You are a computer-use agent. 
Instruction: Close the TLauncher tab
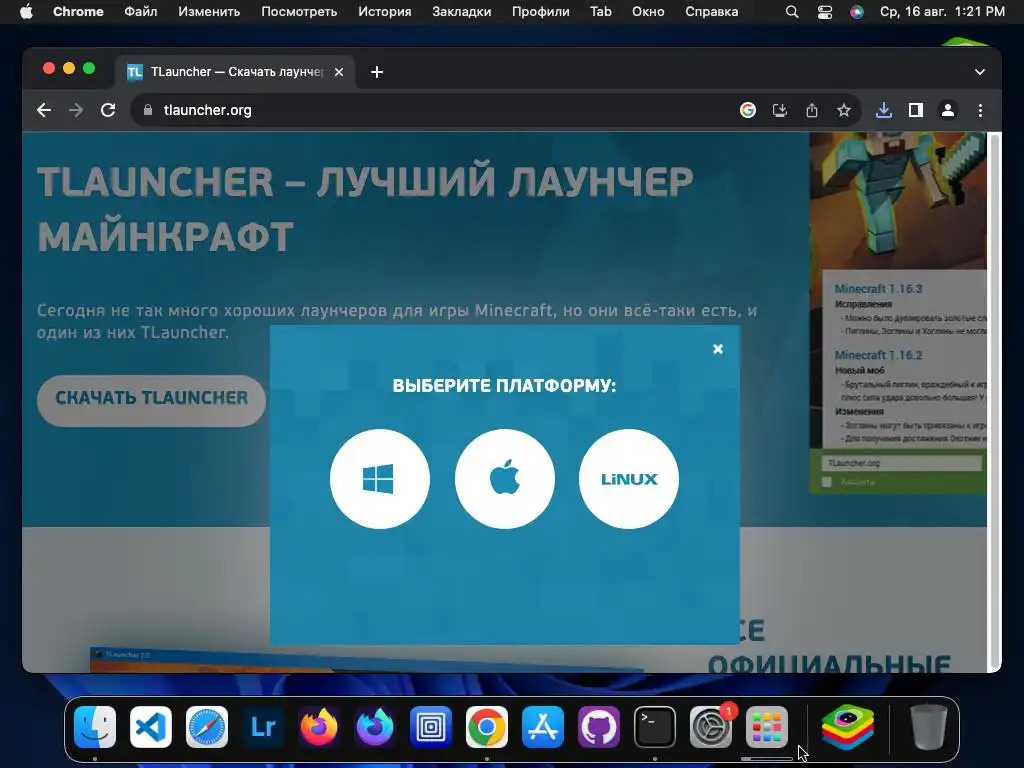(x=339, y=72)
